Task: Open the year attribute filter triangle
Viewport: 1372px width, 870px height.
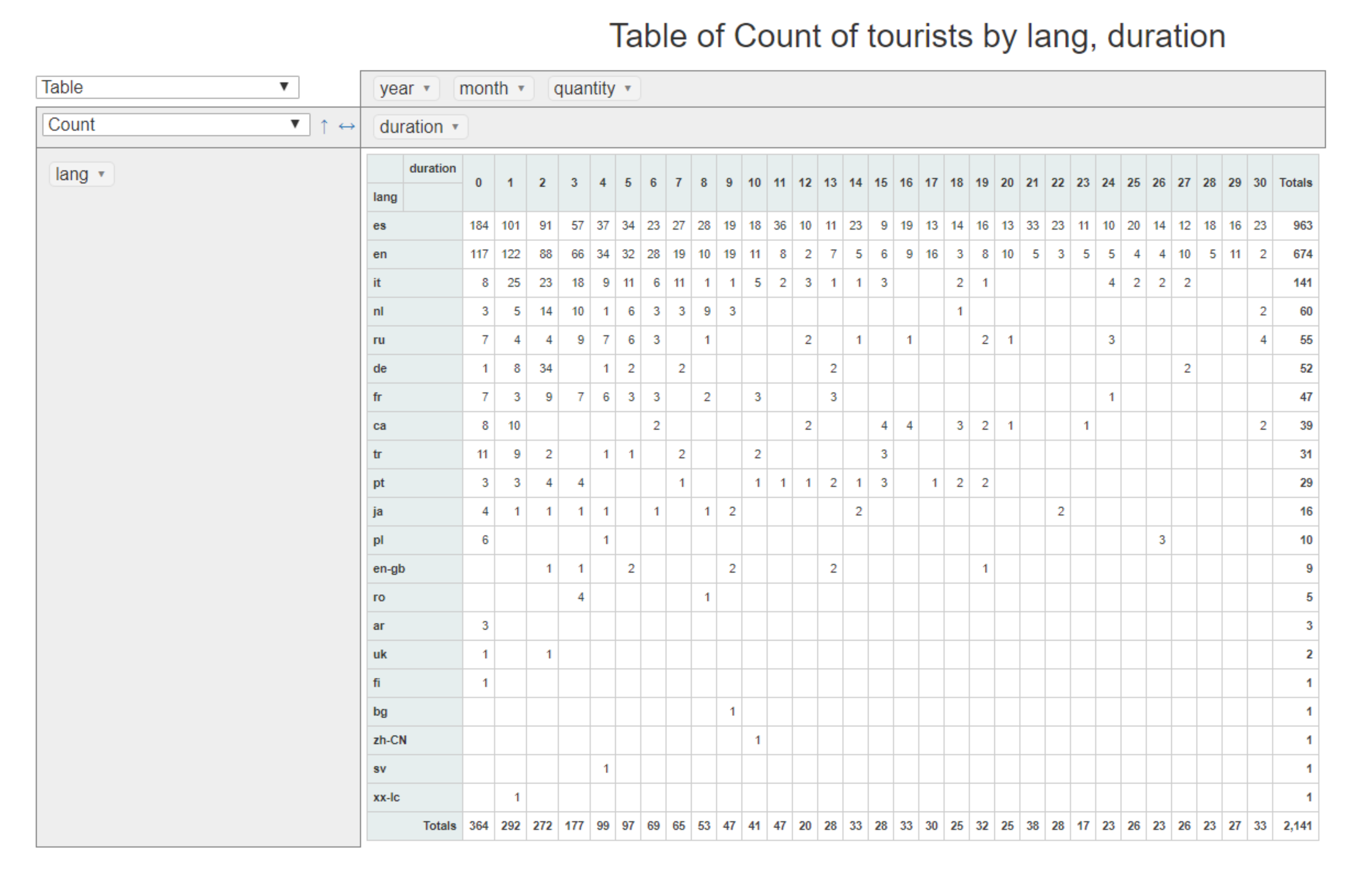Action: click(x=426, y=89)
